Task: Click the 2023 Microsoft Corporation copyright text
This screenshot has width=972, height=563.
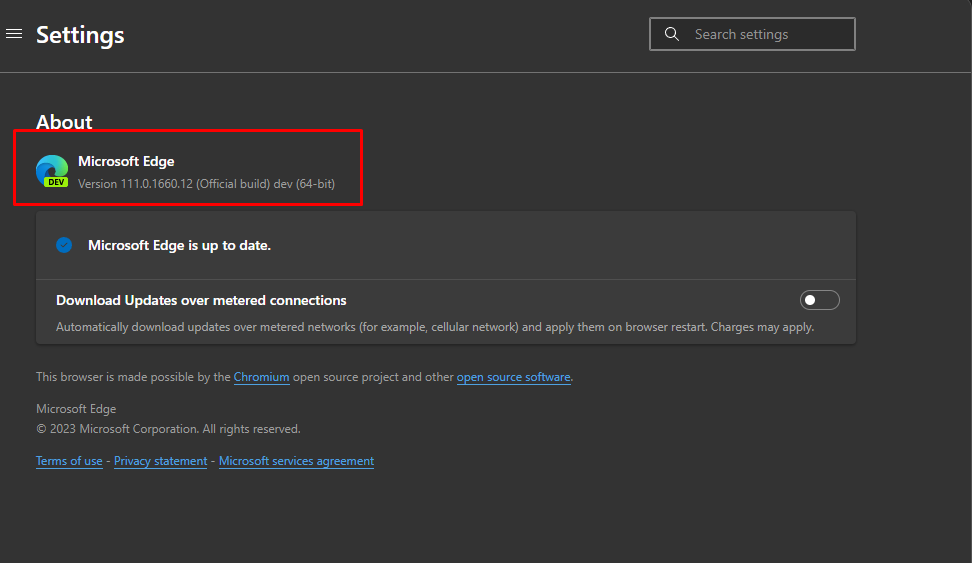Action: point(168,429)
